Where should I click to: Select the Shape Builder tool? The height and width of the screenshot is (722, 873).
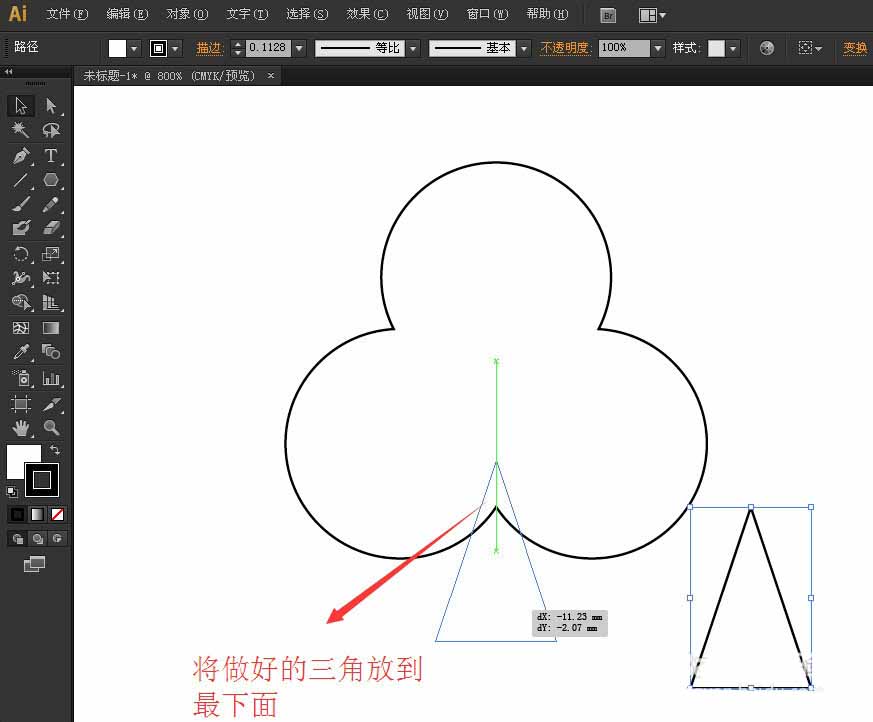pyautogui.click(x=21, y=302)
